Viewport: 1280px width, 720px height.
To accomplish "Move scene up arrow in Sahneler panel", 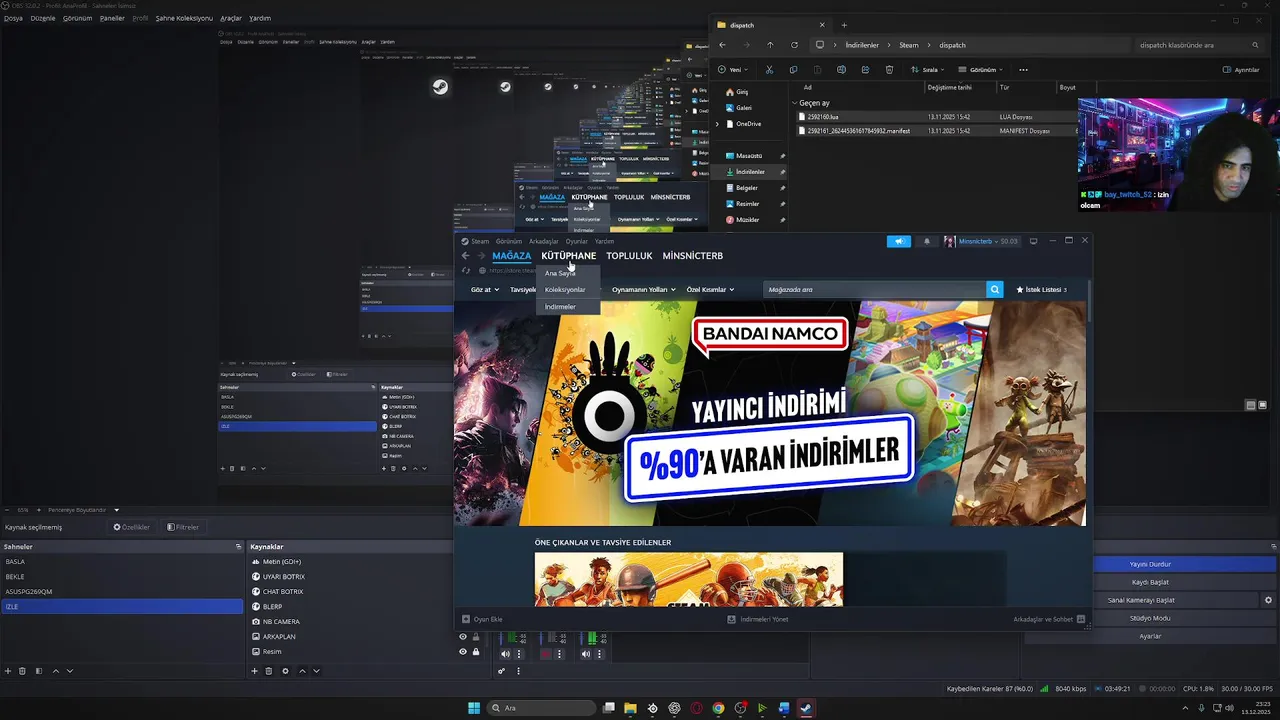I will [x=56, y=671].
